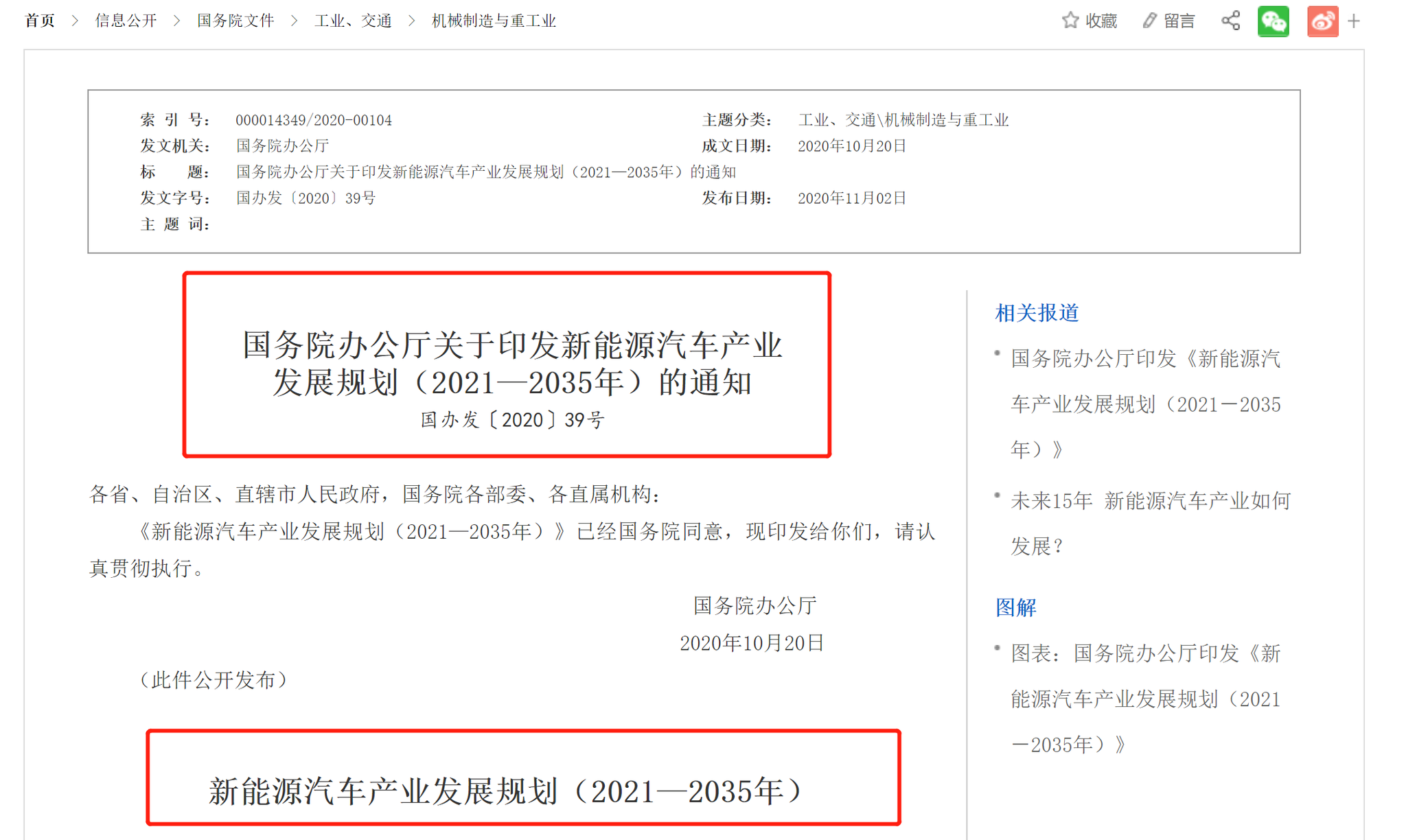Click 收藏 text label

click(x=1101, y=21)
